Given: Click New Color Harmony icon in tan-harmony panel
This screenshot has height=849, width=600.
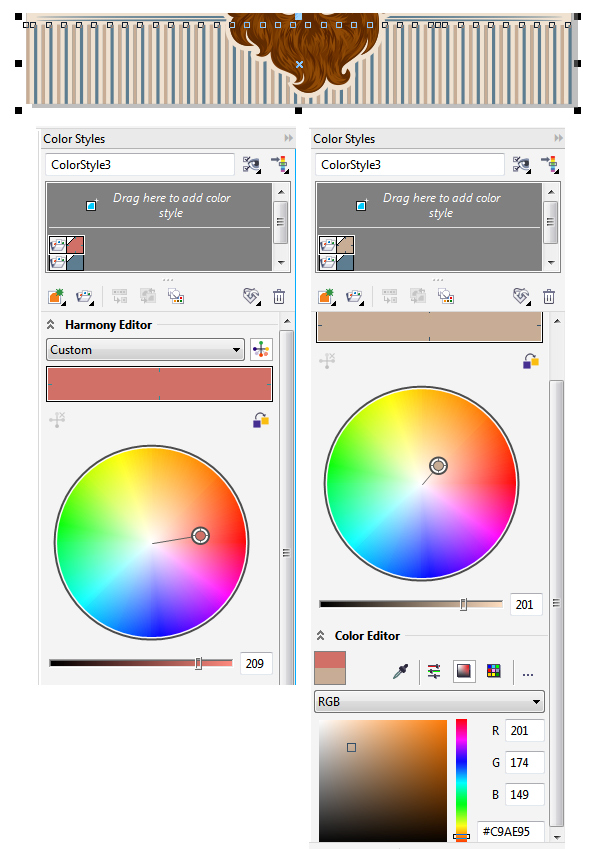Looking at the screenshot, I should click(x=355, y=297).
